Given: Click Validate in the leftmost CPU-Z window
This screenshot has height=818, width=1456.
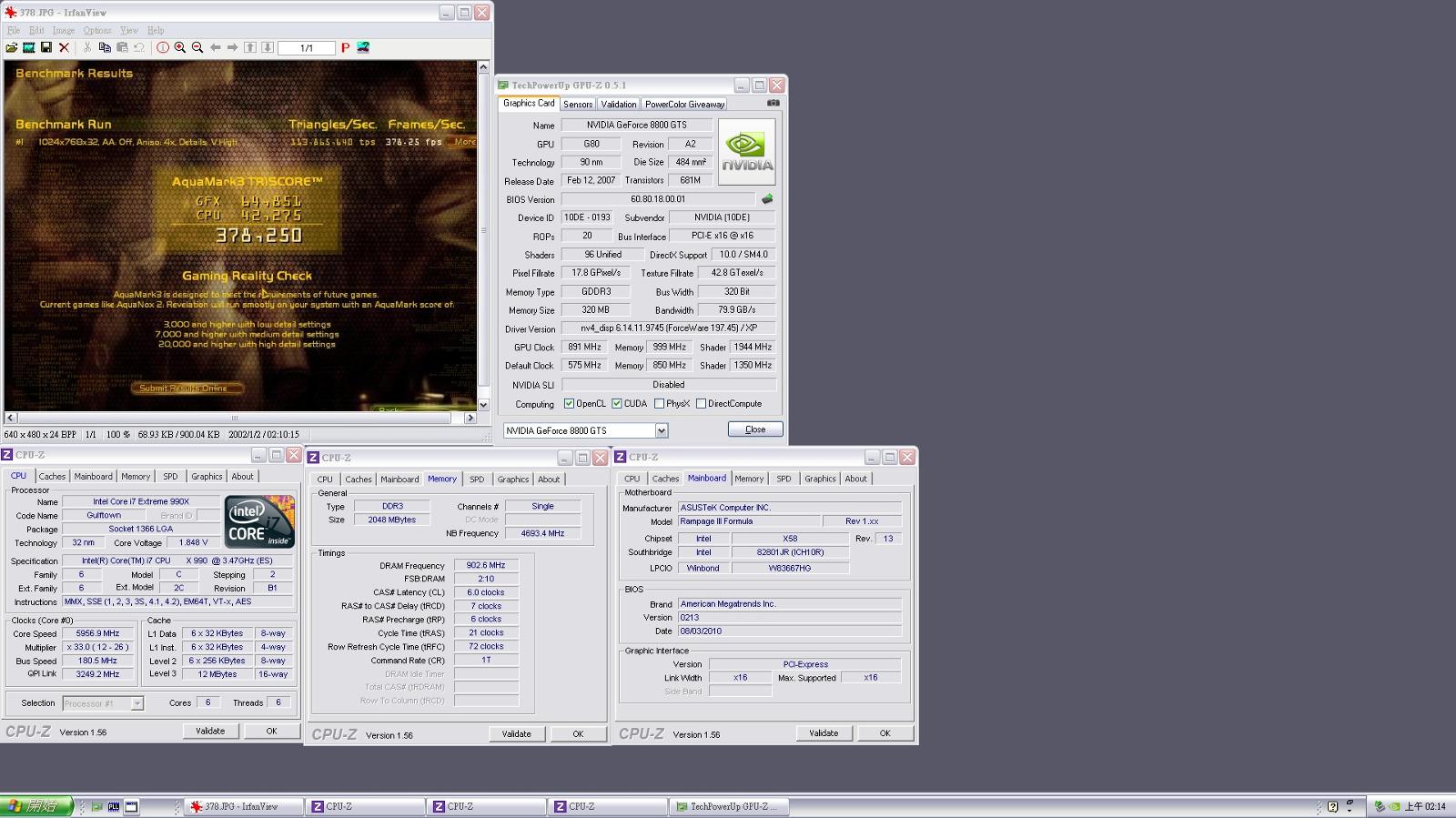Looking at the screenshot, I should click(x=210, y=731).
